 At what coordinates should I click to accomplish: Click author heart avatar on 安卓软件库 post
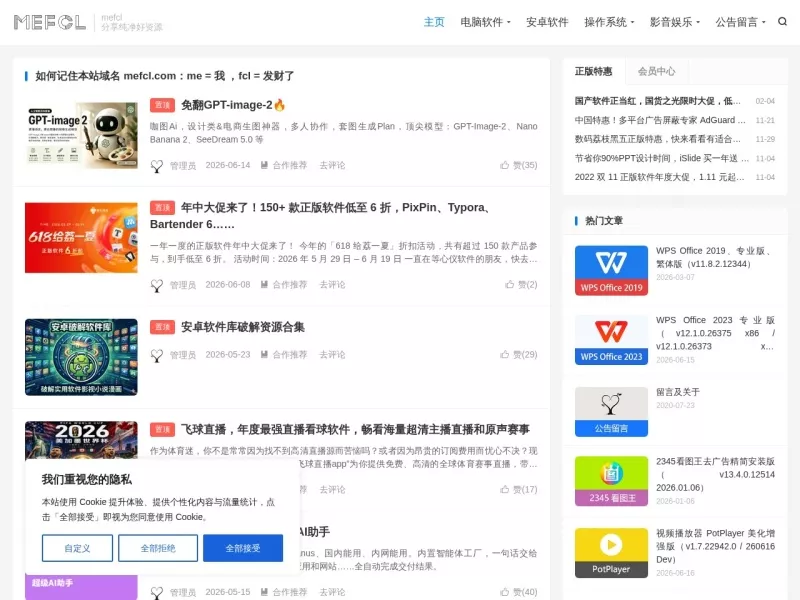tap(157, 355)
